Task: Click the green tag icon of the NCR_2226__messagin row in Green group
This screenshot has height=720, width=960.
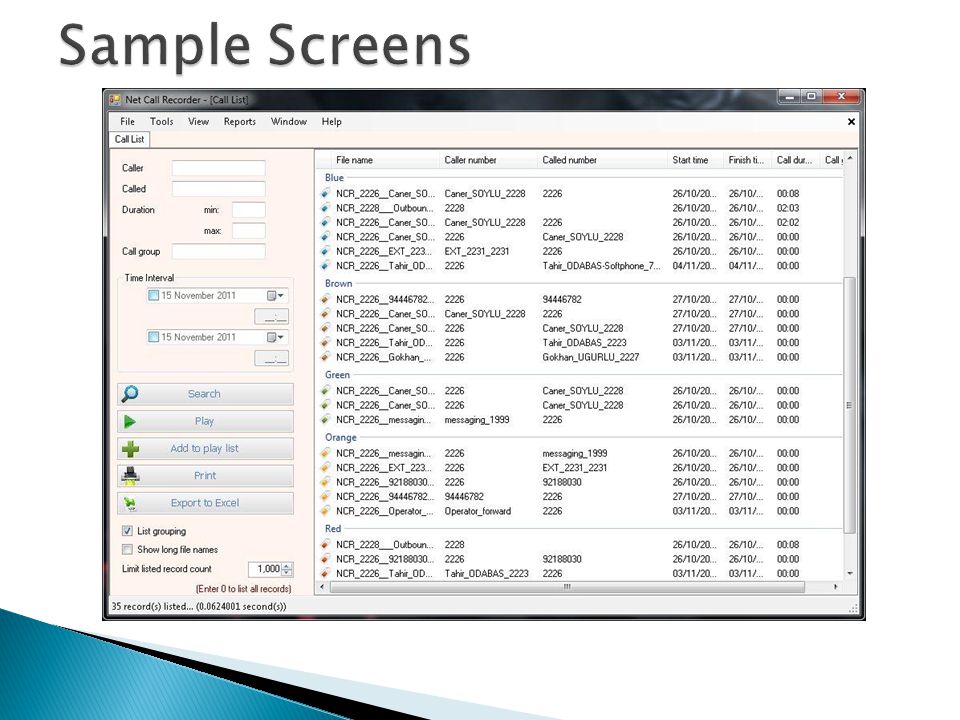Action: [x=325, y=419]
